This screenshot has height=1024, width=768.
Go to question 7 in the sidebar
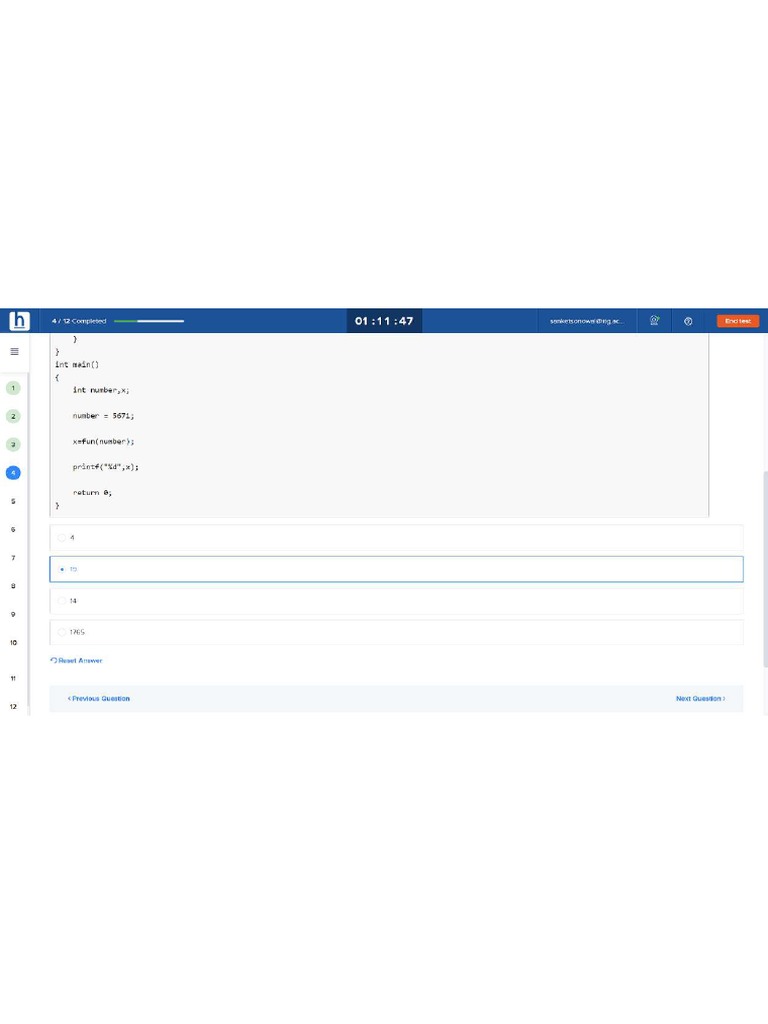tap(13, 558)
